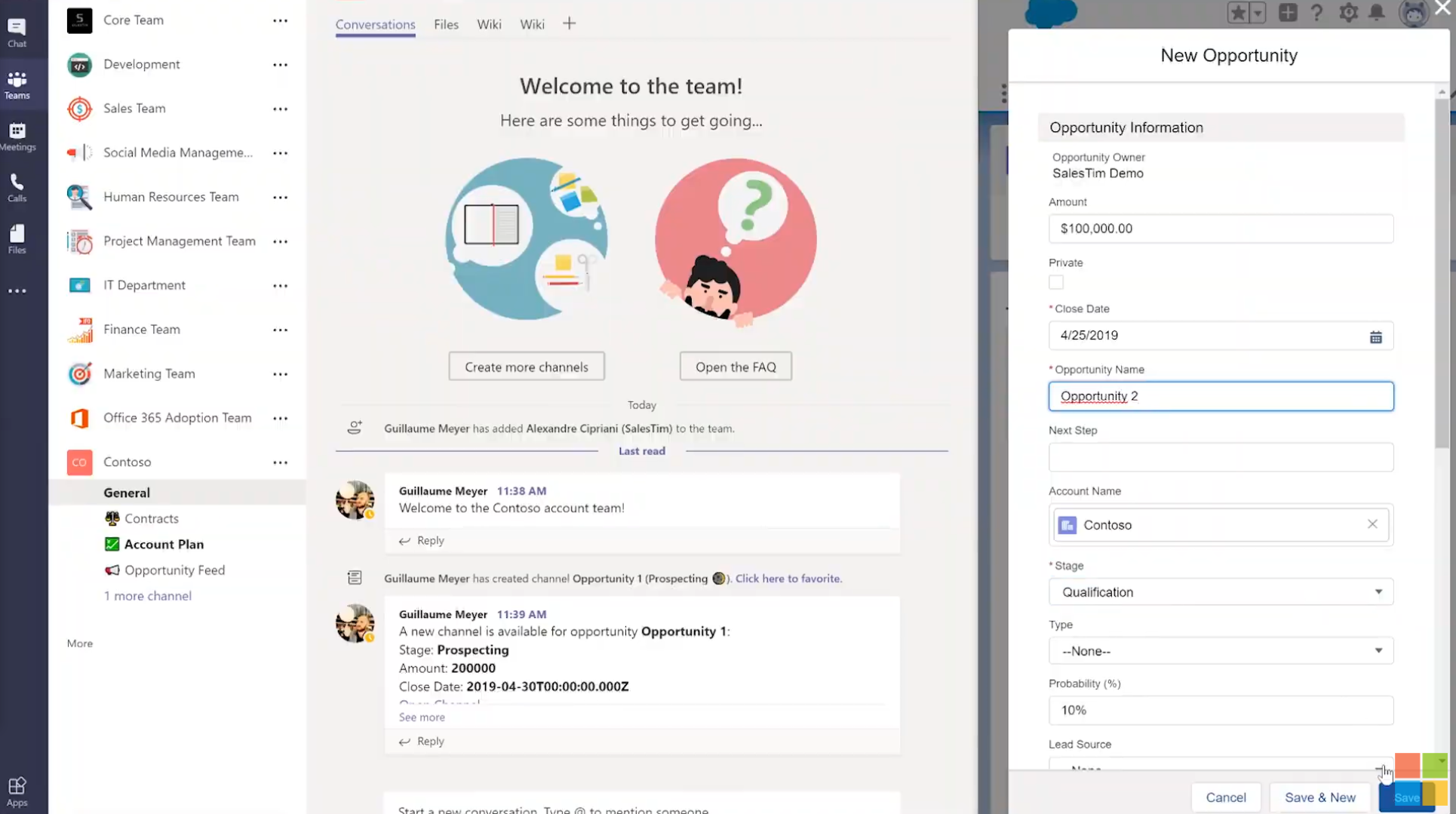Select the Contoso team CO icon
The image size is (1456, 814).
click(79, 462)
